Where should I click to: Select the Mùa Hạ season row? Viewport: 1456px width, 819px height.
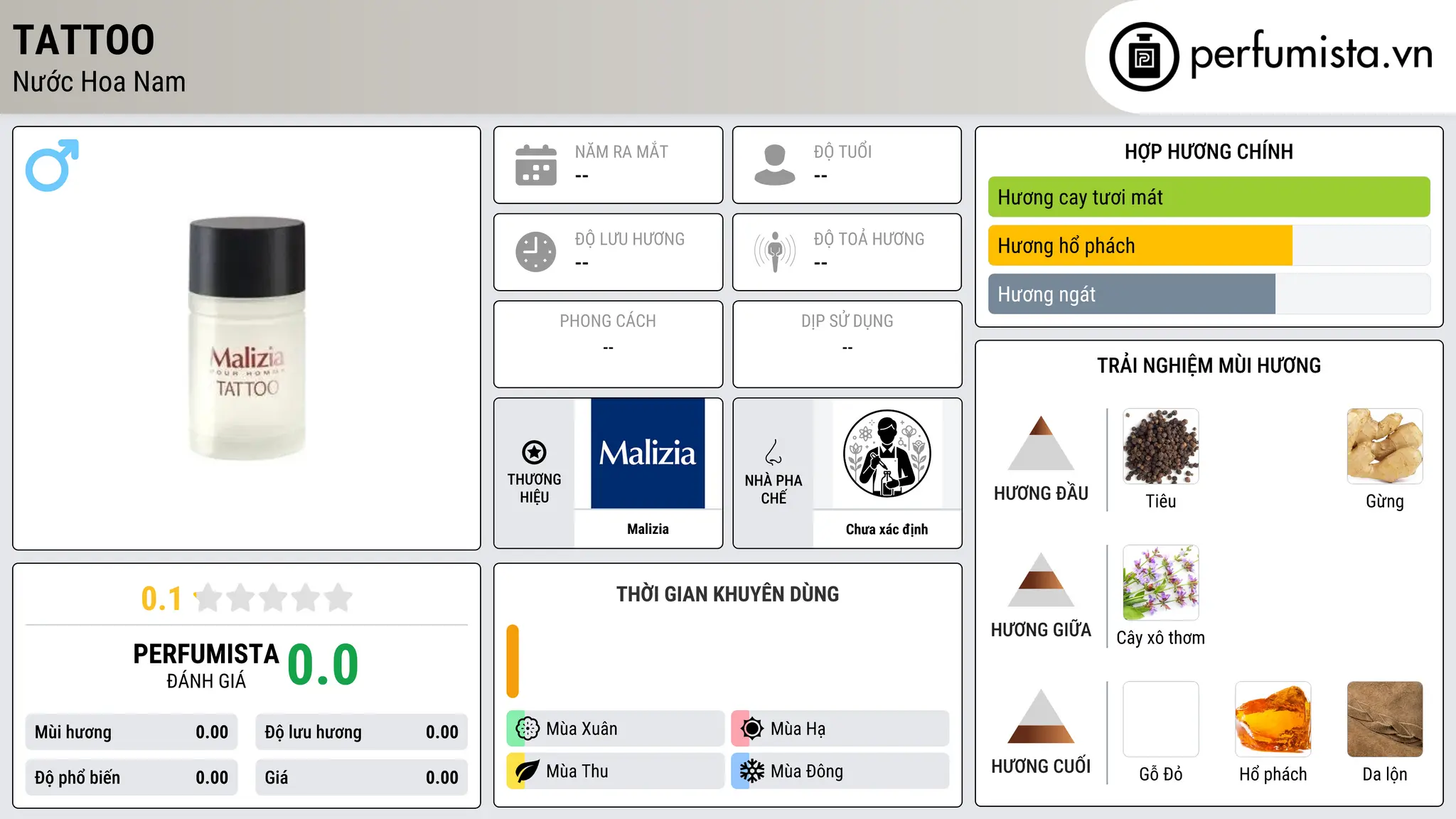click(x=840, y=729)
